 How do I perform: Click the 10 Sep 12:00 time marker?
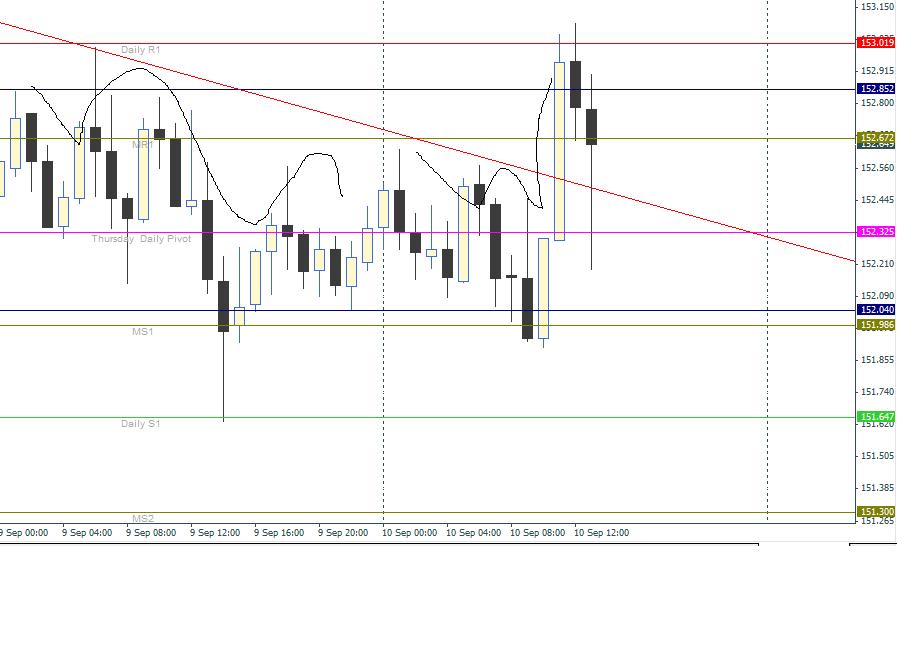coord(601,532)
